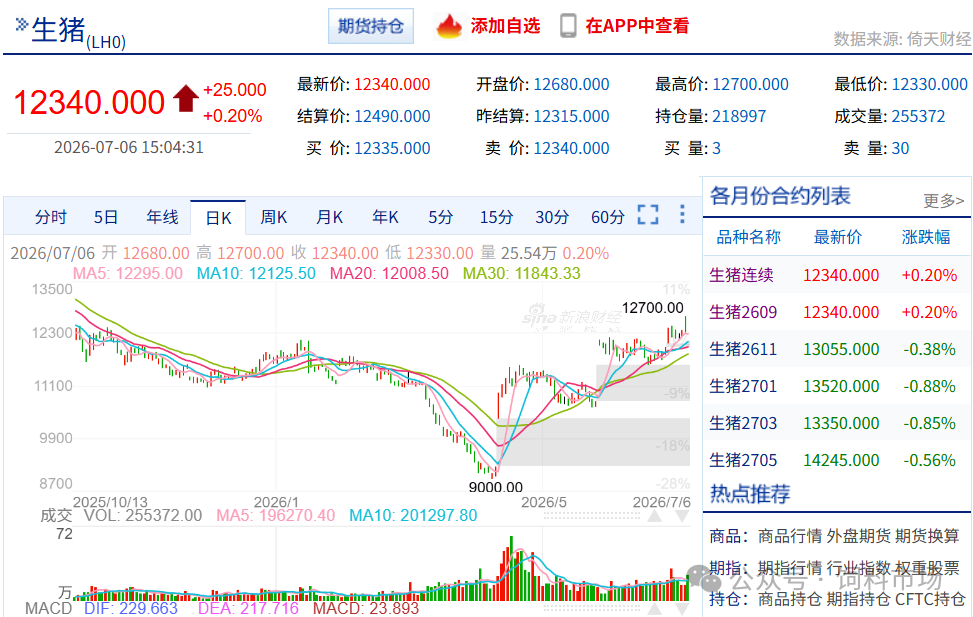Click the 热点推荐 heading

point(750,494)
